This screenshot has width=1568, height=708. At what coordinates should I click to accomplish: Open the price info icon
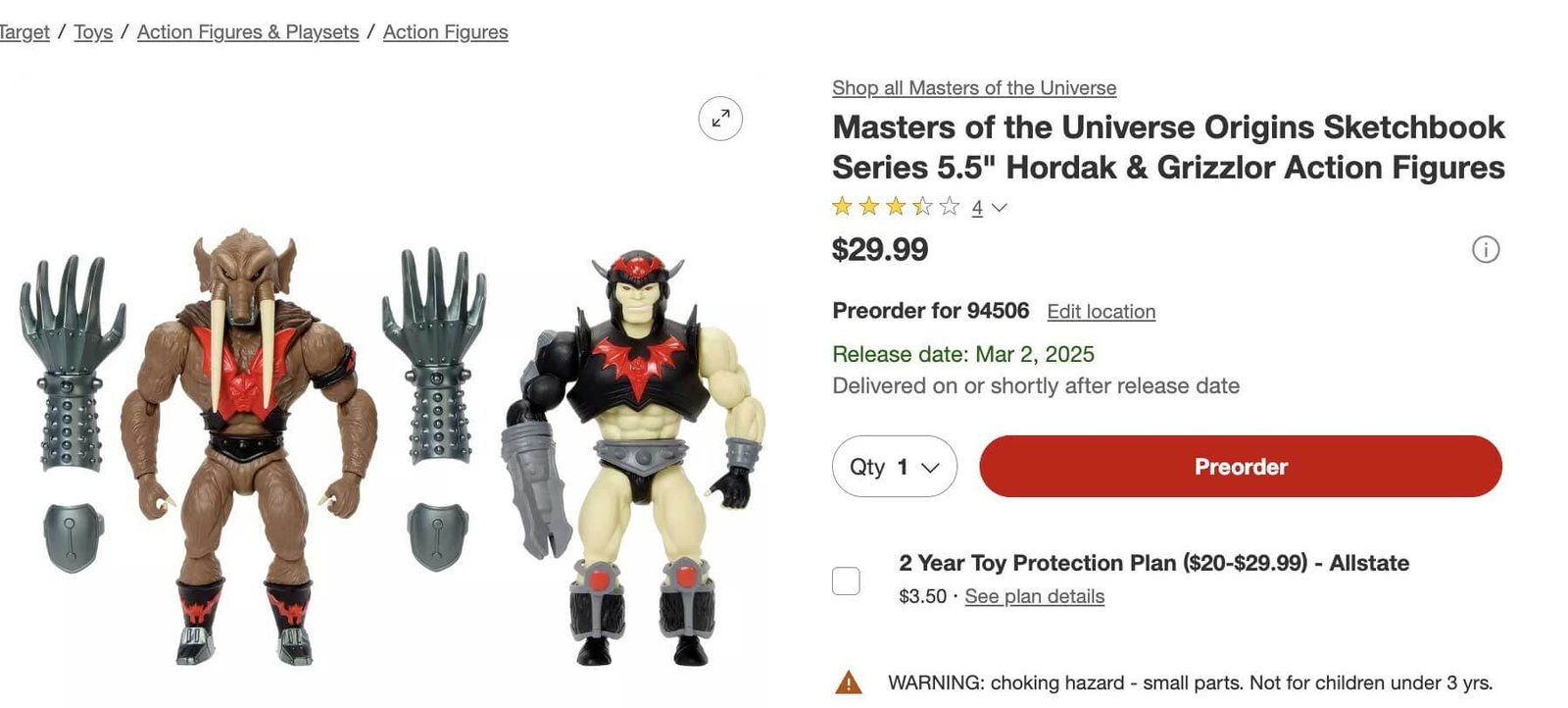coord(1485,251)
